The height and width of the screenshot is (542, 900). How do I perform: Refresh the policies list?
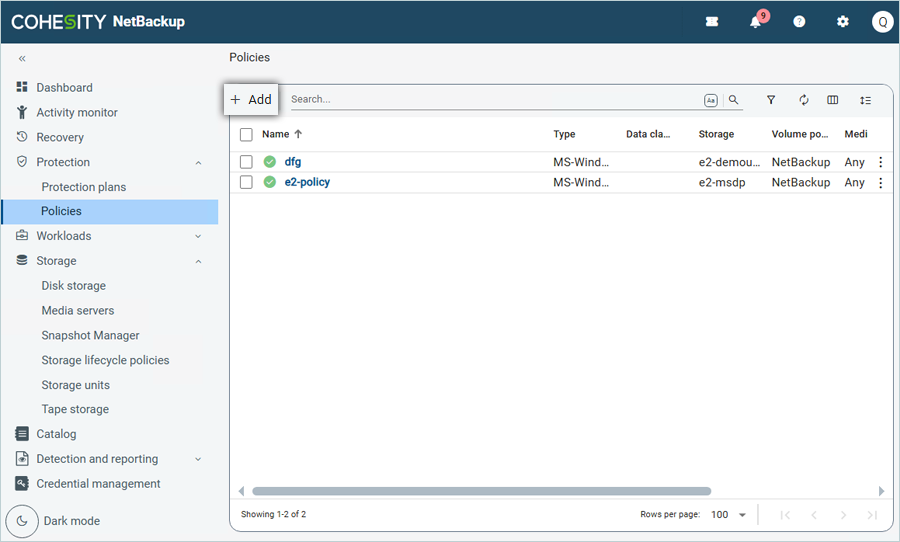tap(803, 100)
